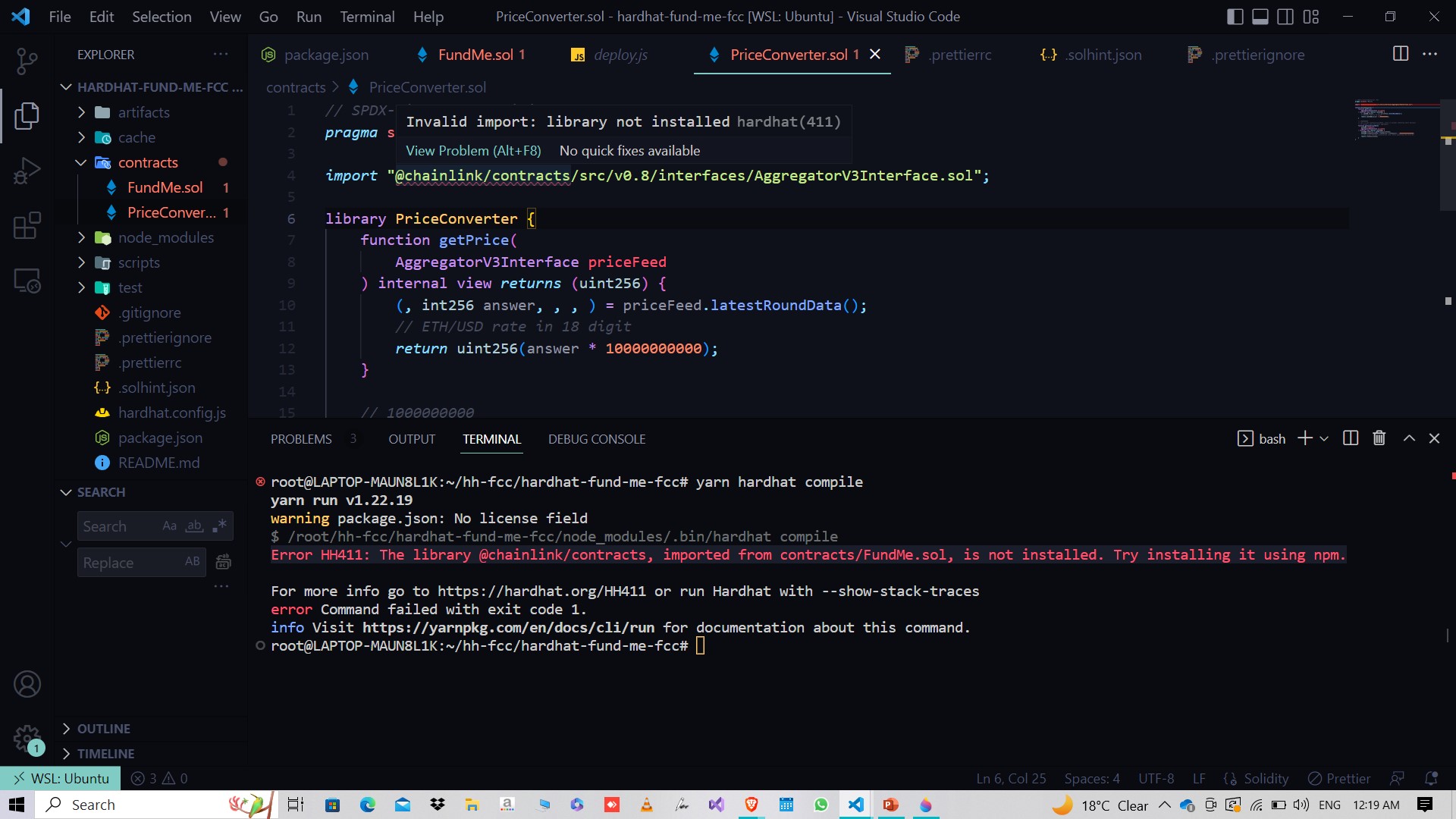
Task: Toggle replace field chevron in search
Action: [x=66, y=544]
